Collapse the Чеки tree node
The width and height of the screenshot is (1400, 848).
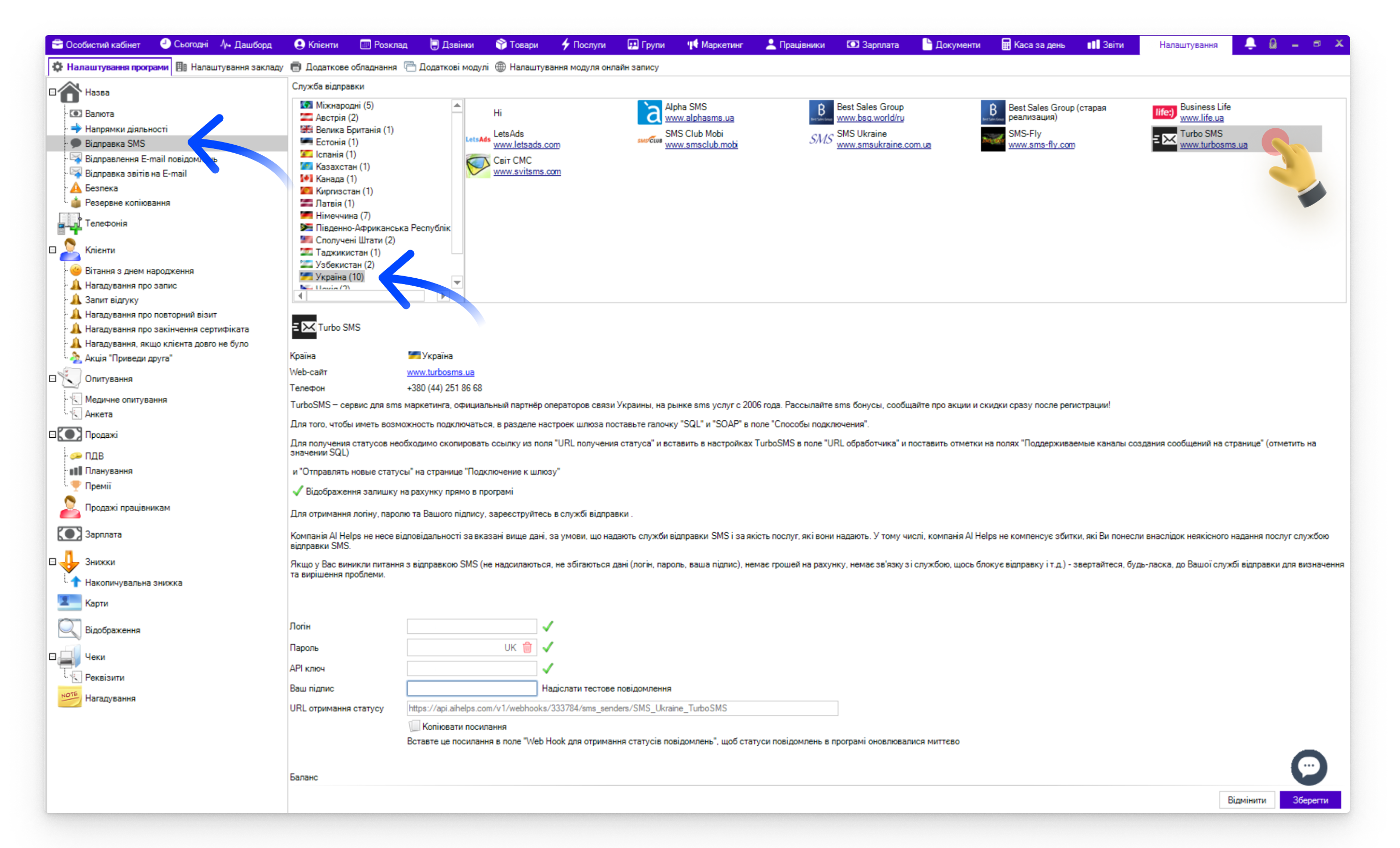(53, 657)
